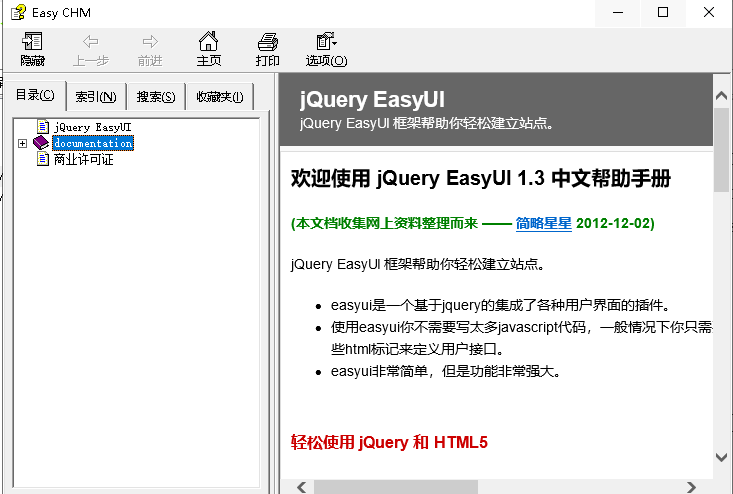Click the Print (打印) printer icon

[268, 42]
